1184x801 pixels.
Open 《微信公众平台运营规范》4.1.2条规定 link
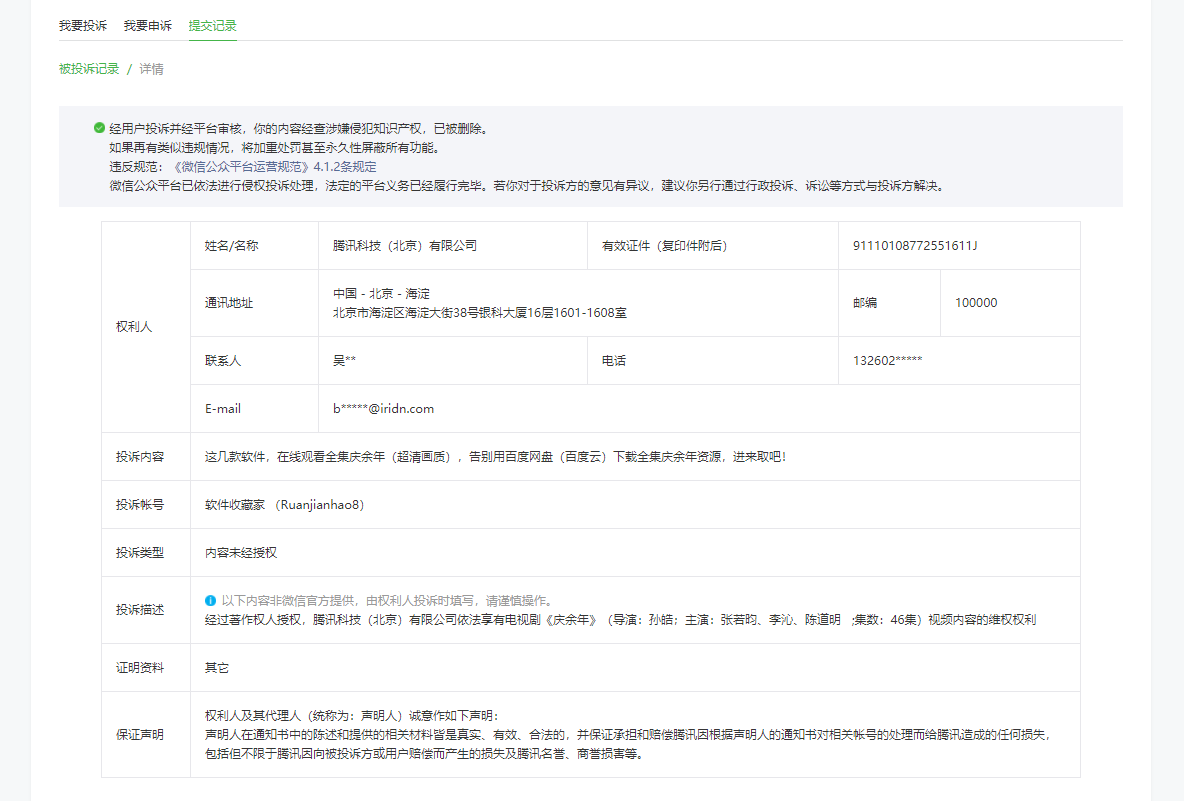pos(273,167)
